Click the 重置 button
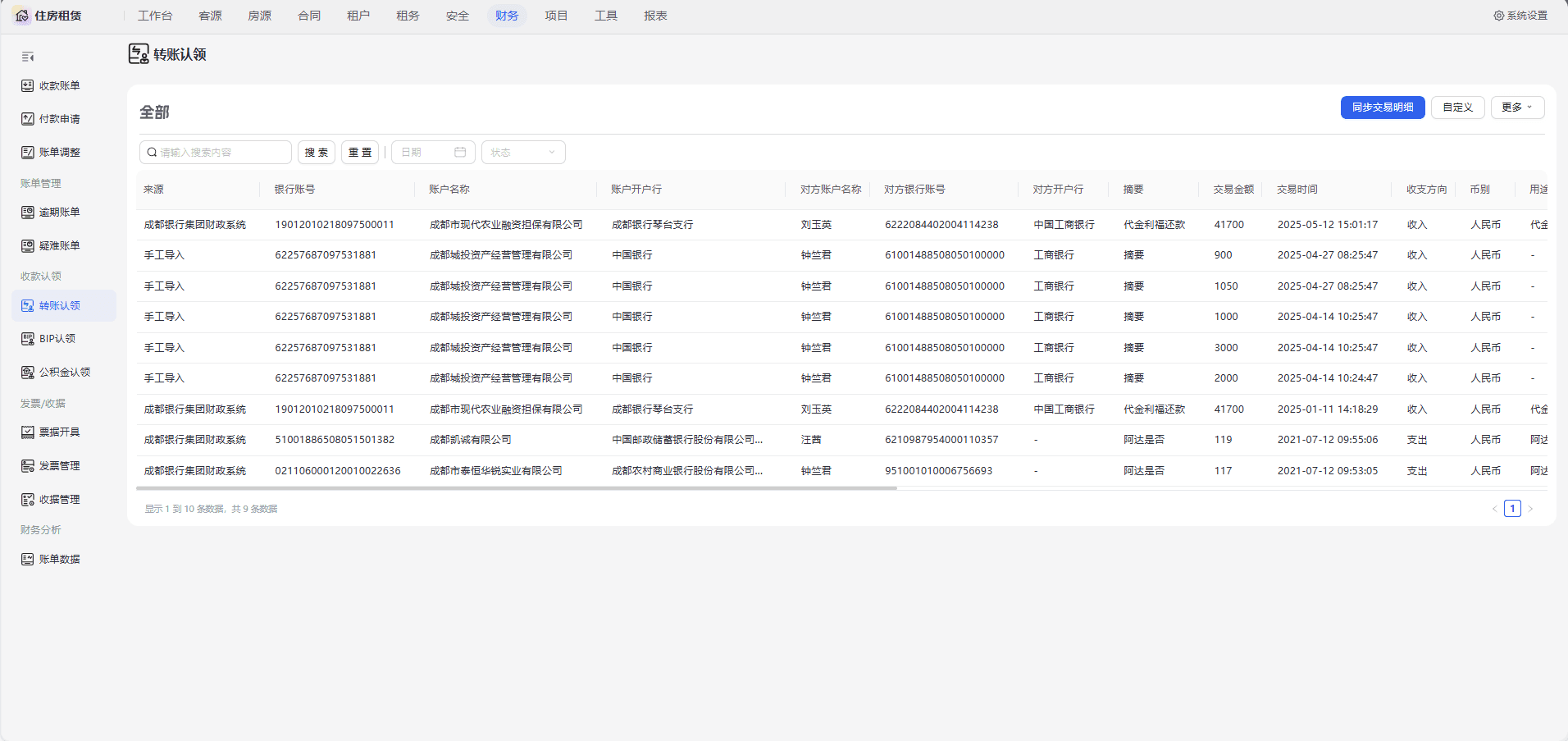Image resolution: width=1568 pixels, height=741 pixels. (360, 153)
